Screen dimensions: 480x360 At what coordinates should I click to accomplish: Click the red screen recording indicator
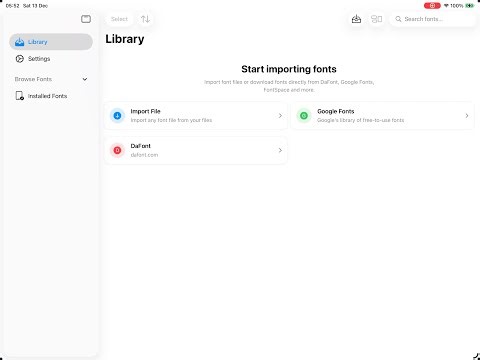432,6
